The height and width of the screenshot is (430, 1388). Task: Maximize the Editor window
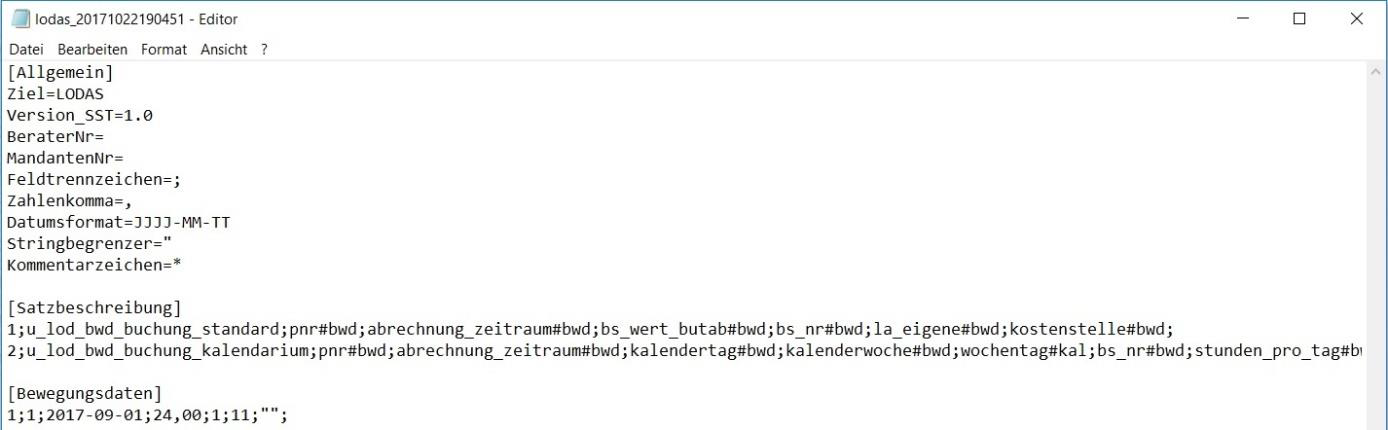[x=1300, y=19]
